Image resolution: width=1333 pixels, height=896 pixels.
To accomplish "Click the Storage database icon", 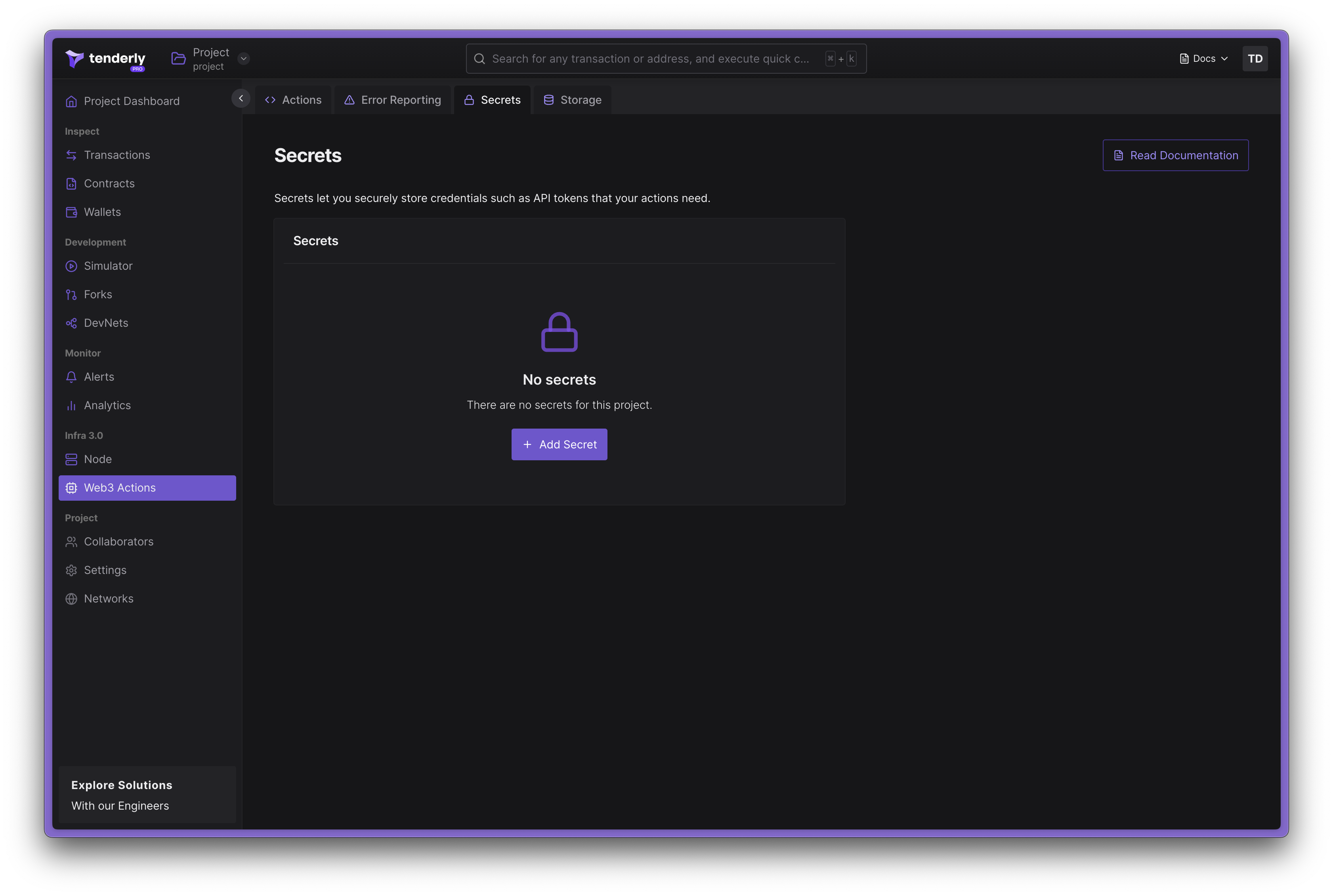I will coord(548,100).
